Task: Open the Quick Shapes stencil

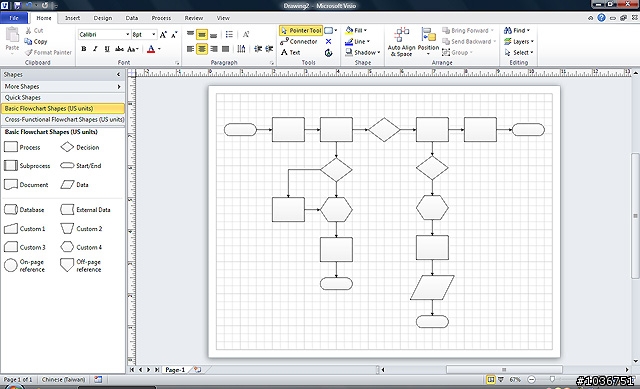Action: pyautogui.click(x=62, y=98)
